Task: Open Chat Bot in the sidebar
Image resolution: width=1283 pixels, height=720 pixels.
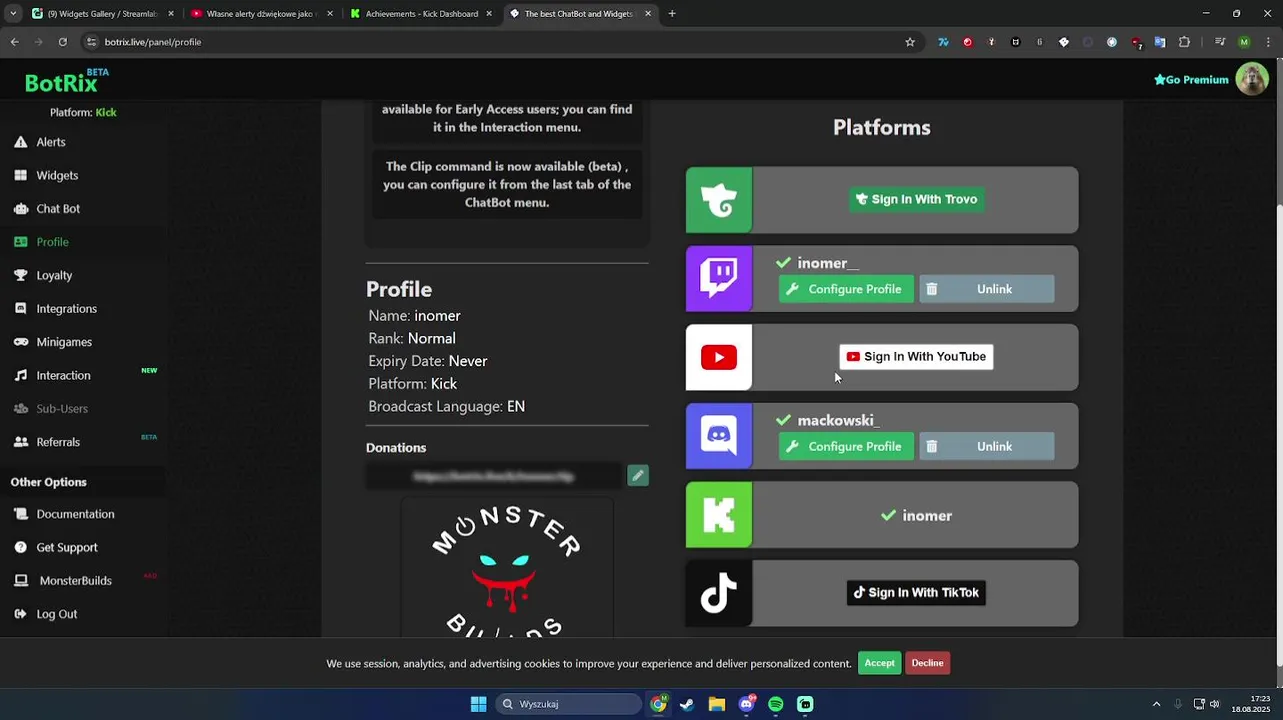Action: pyautogui.click(x=57, y=209)
